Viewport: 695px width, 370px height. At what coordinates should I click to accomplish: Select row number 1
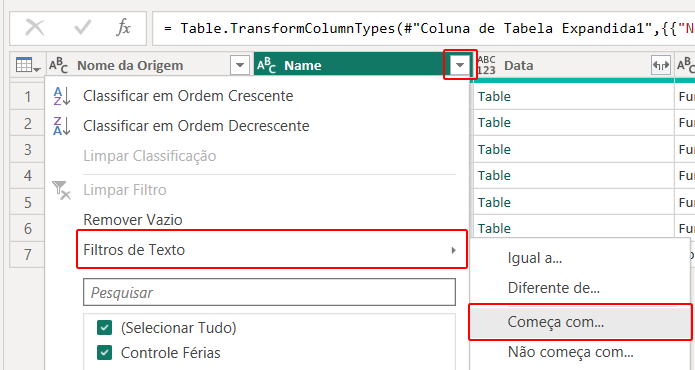click(x=27, y=96)
